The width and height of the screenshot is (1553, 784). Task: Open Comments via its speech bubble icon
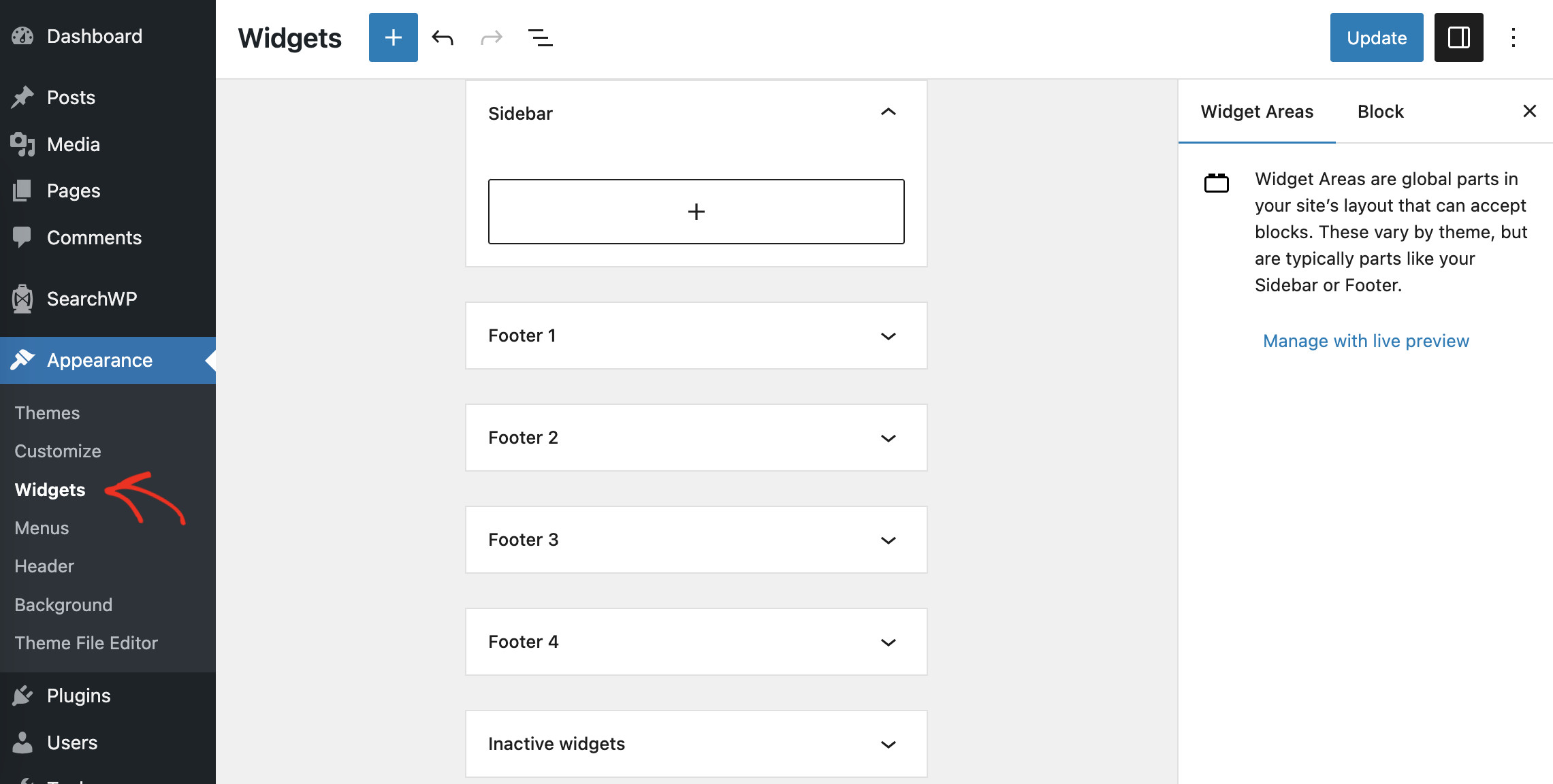pos(22,237)
